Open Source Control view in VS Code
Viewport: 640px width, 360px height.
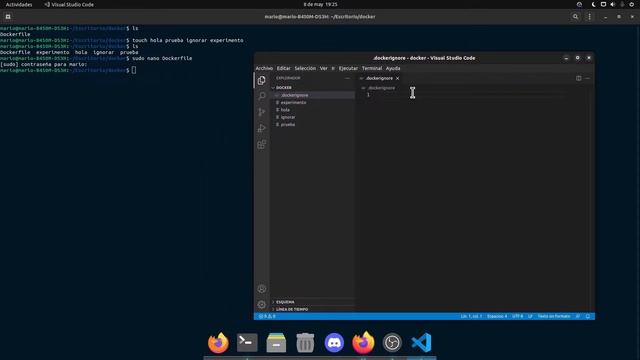coord(262,112)
